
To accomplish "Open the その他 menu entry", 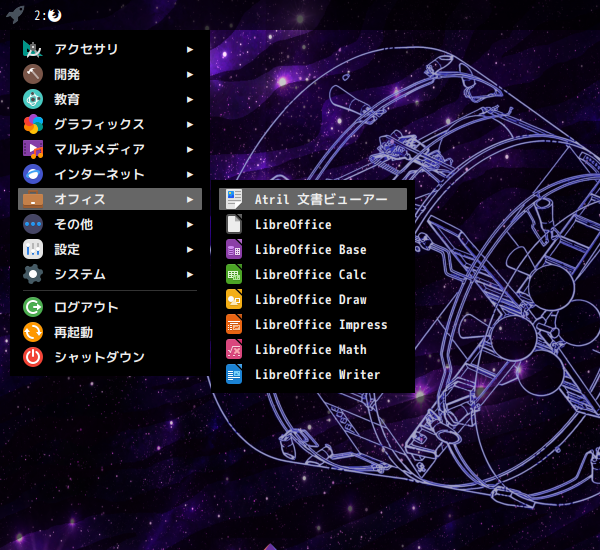I will pyautogui.click(x=110, y=224).
